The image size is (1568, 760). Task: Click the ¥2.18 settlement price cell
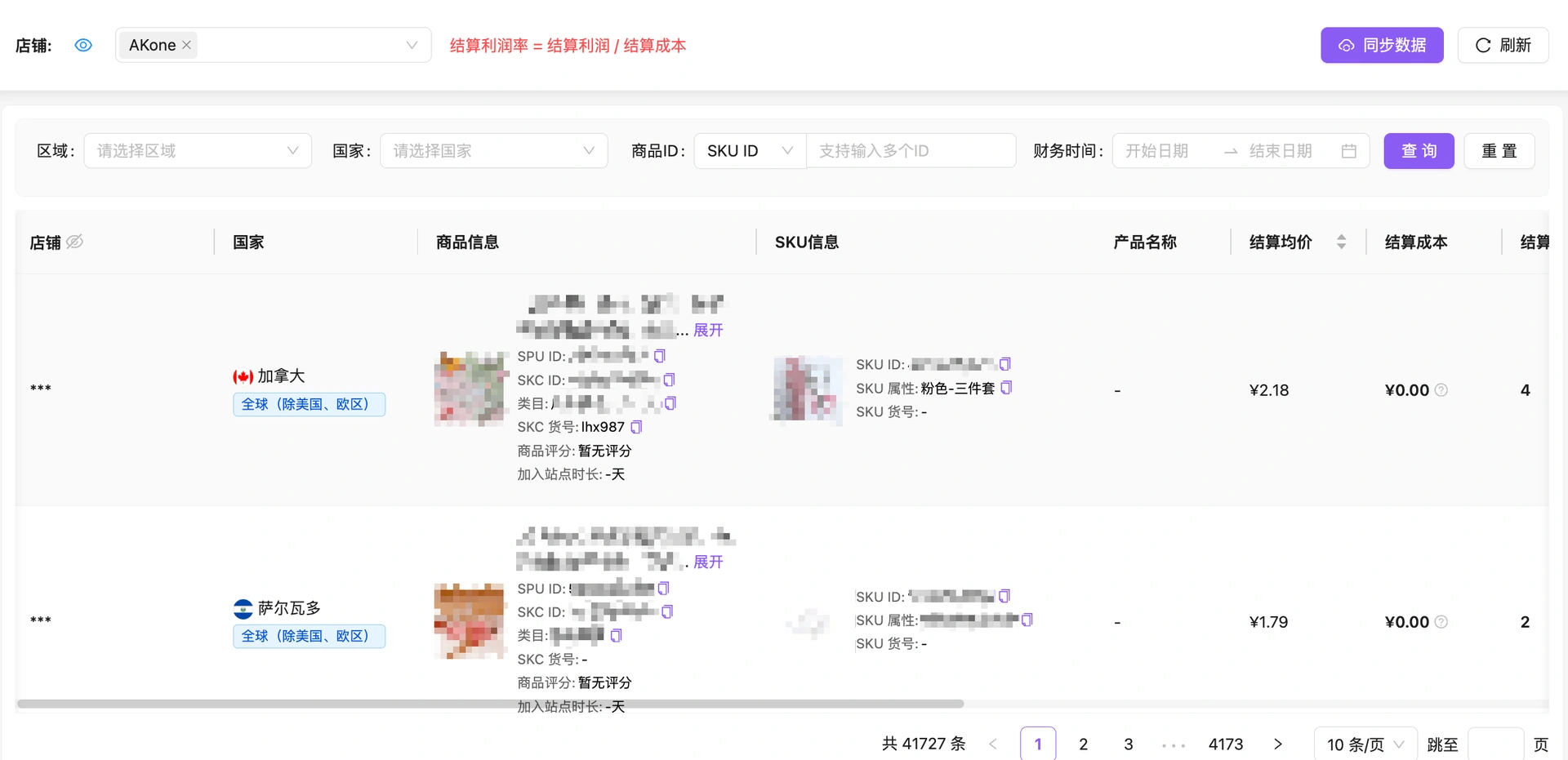click(1269, 390)
